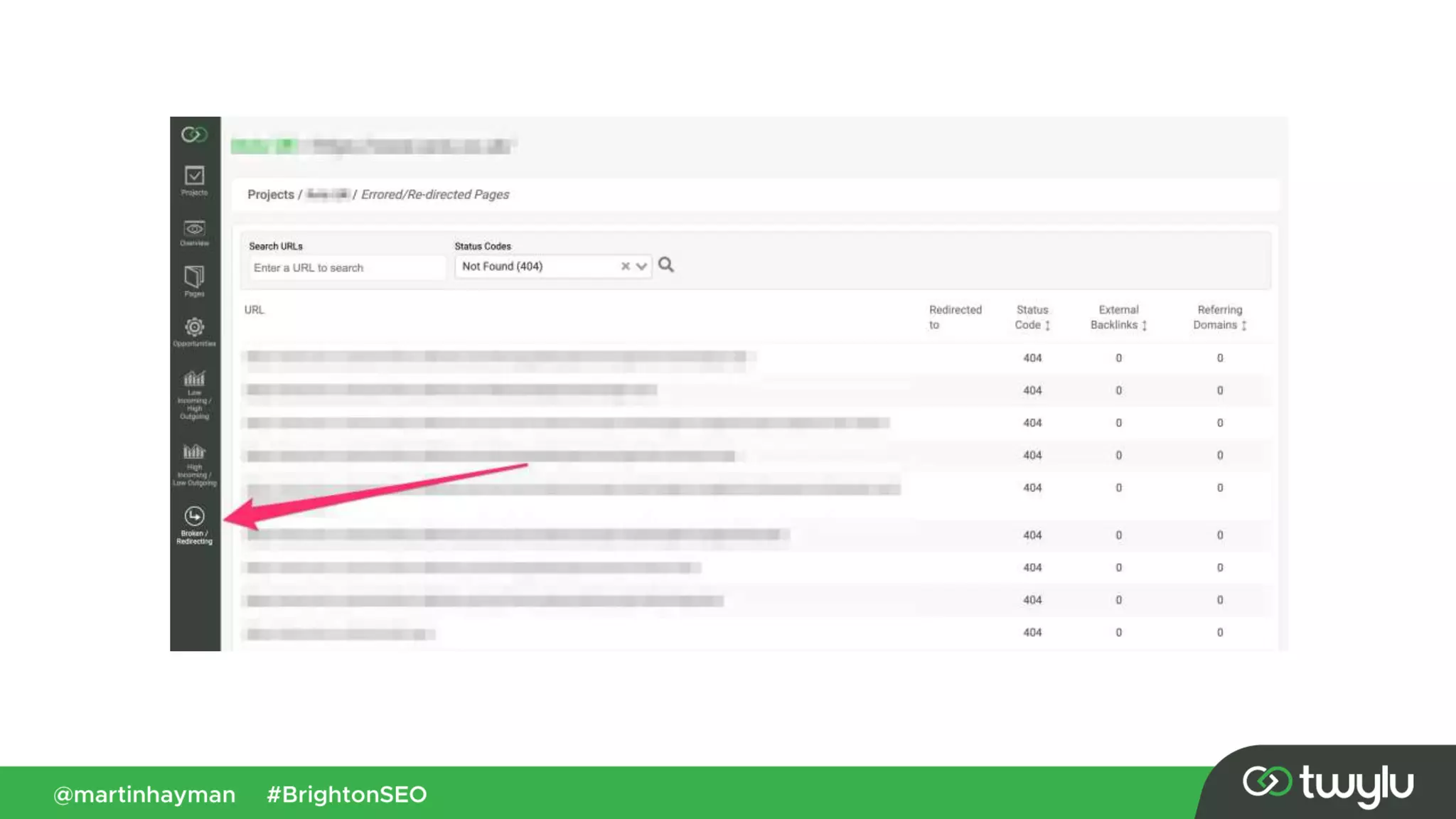The width and height of the screenshot is (1456, 819).
Task: Click the last blurred URL row
Action: tap(340, 634)
